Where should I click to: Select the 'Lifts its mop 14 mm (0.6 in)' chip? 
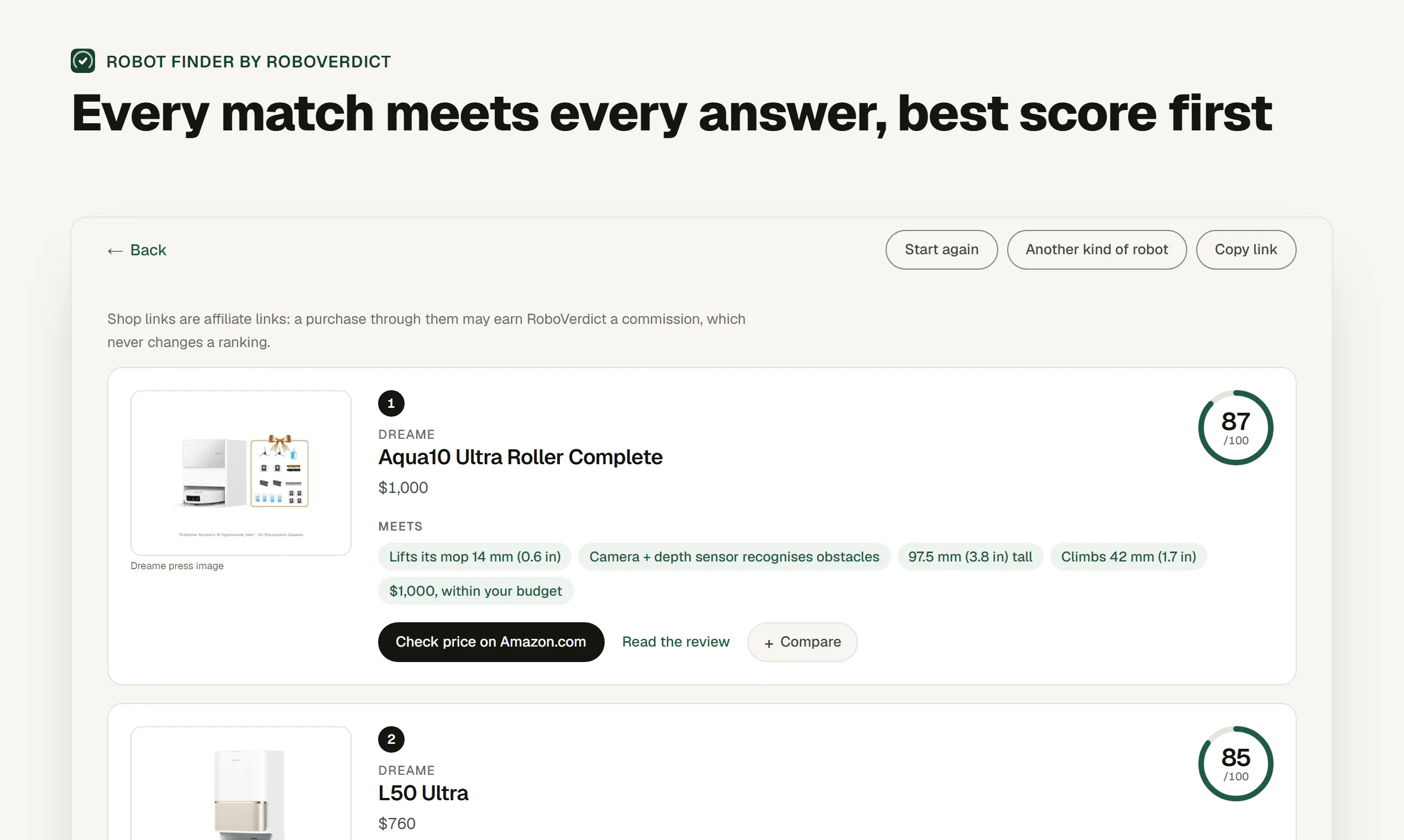tap(474, 557)
